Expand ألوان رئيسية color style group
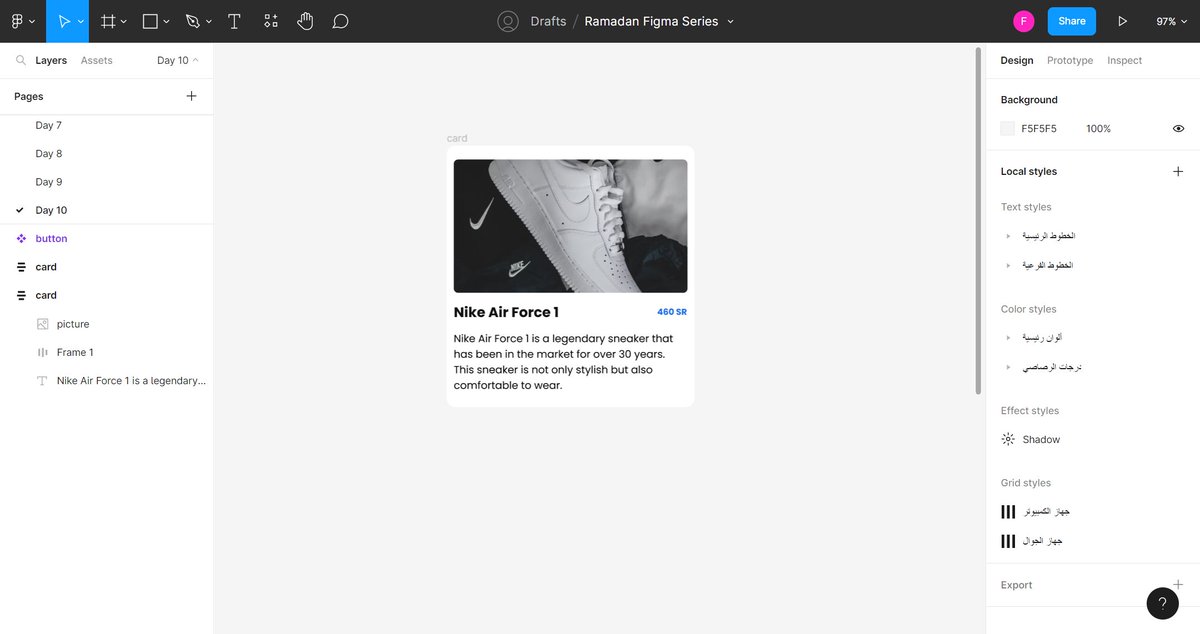Screen dimensions: 1200x634 click(1008, 338)
